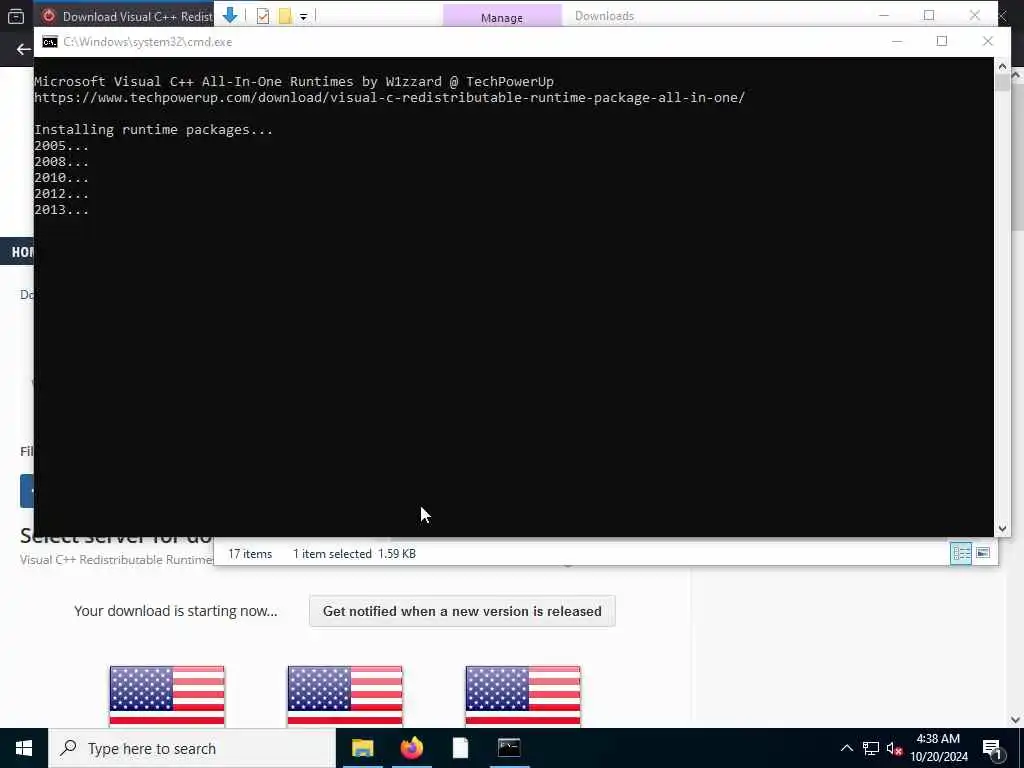Open the Customize Quick Access Toolbar dropdown

click(x=304, y=17)
